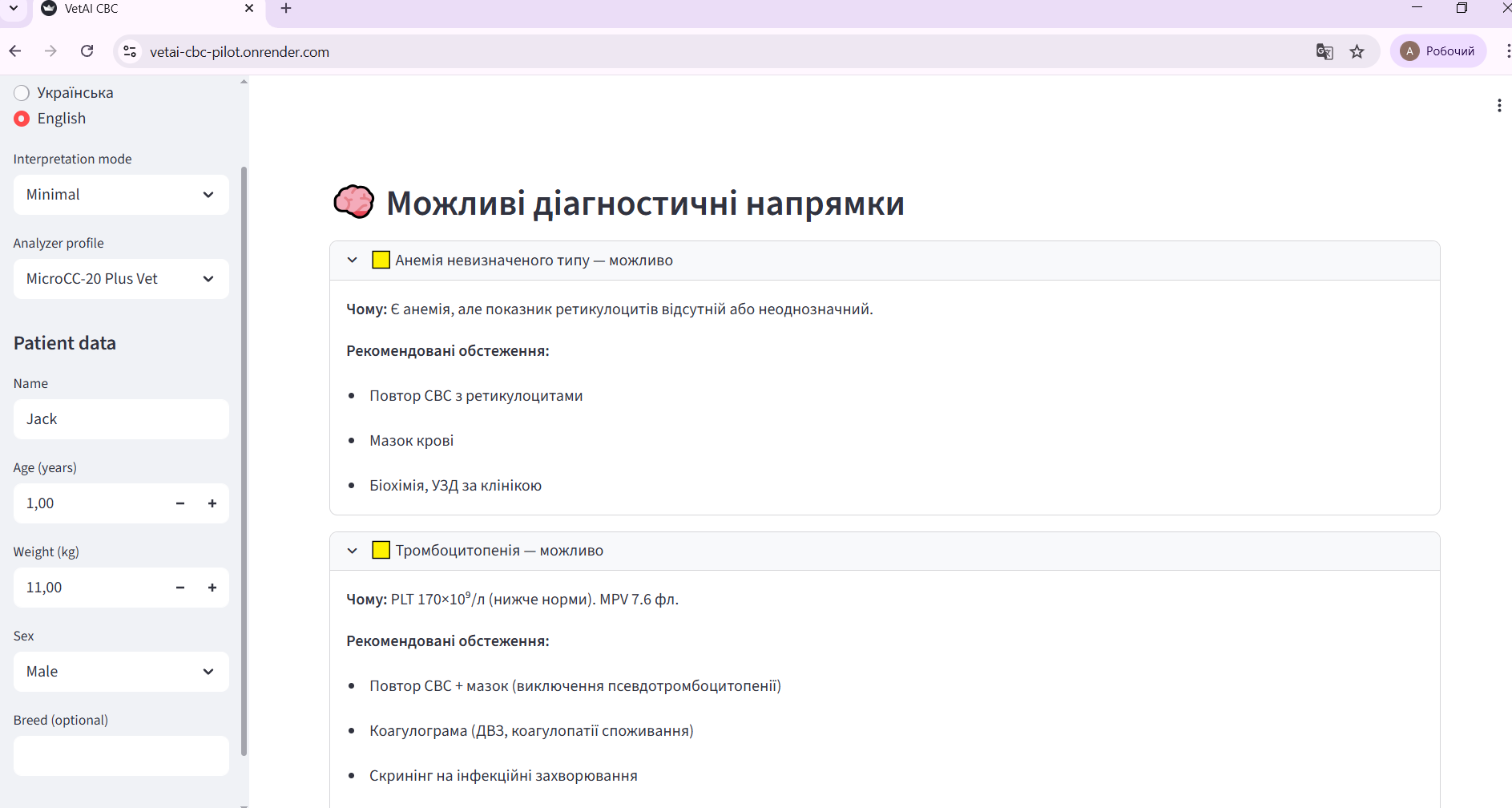
Task: Collapse the Анемія невизначеного типу section
Action: [x=352, y=261]
